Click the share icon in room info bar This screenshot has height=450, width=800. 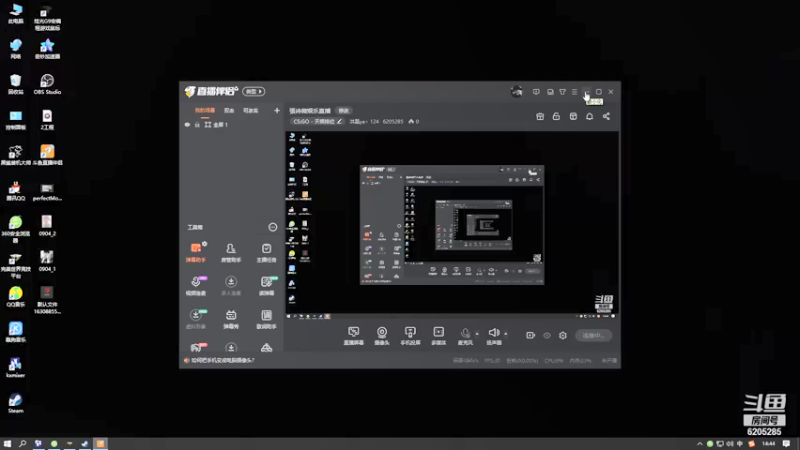point(606,116)
